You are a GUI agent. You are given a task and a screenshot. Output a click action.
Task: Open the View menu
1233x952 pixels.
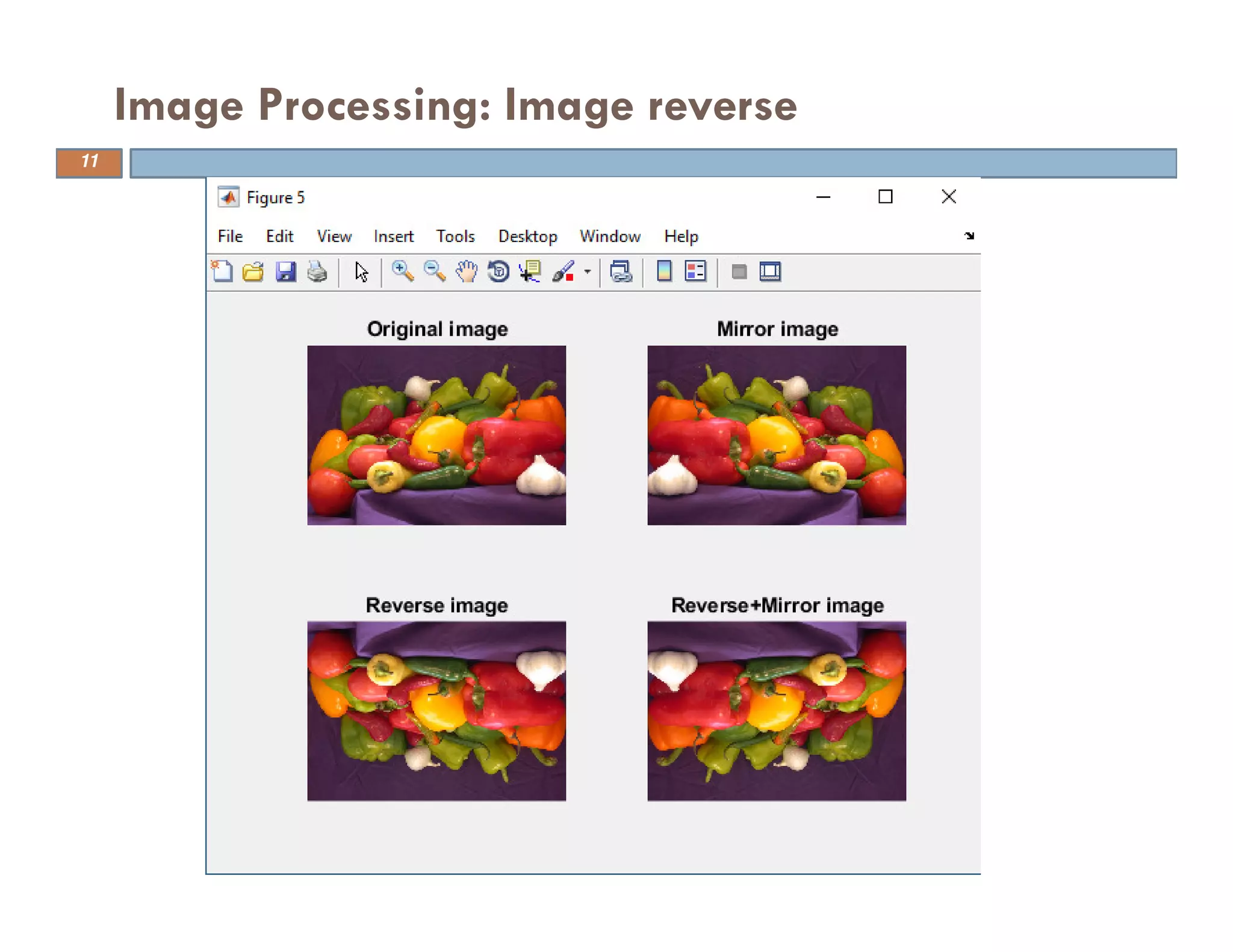pos(334,236)
